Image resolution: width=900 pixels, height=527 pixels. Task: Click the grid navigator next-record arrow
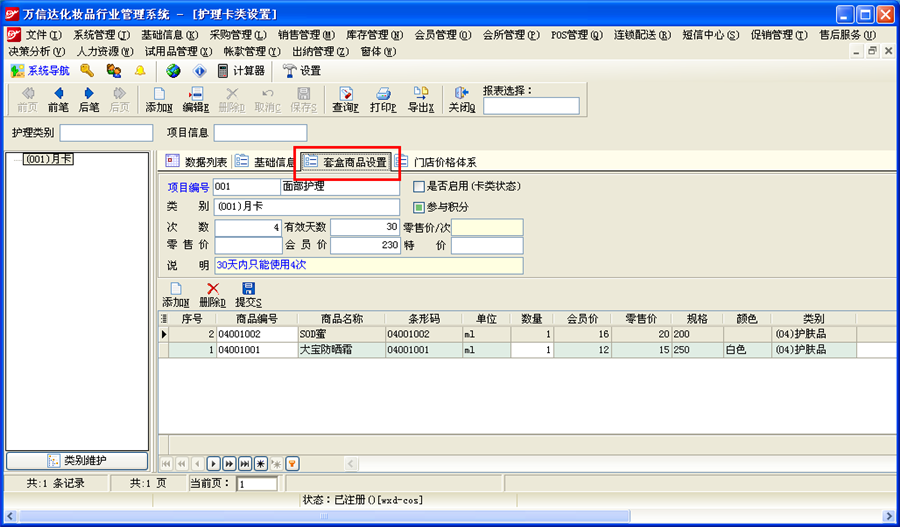(213, 464)
